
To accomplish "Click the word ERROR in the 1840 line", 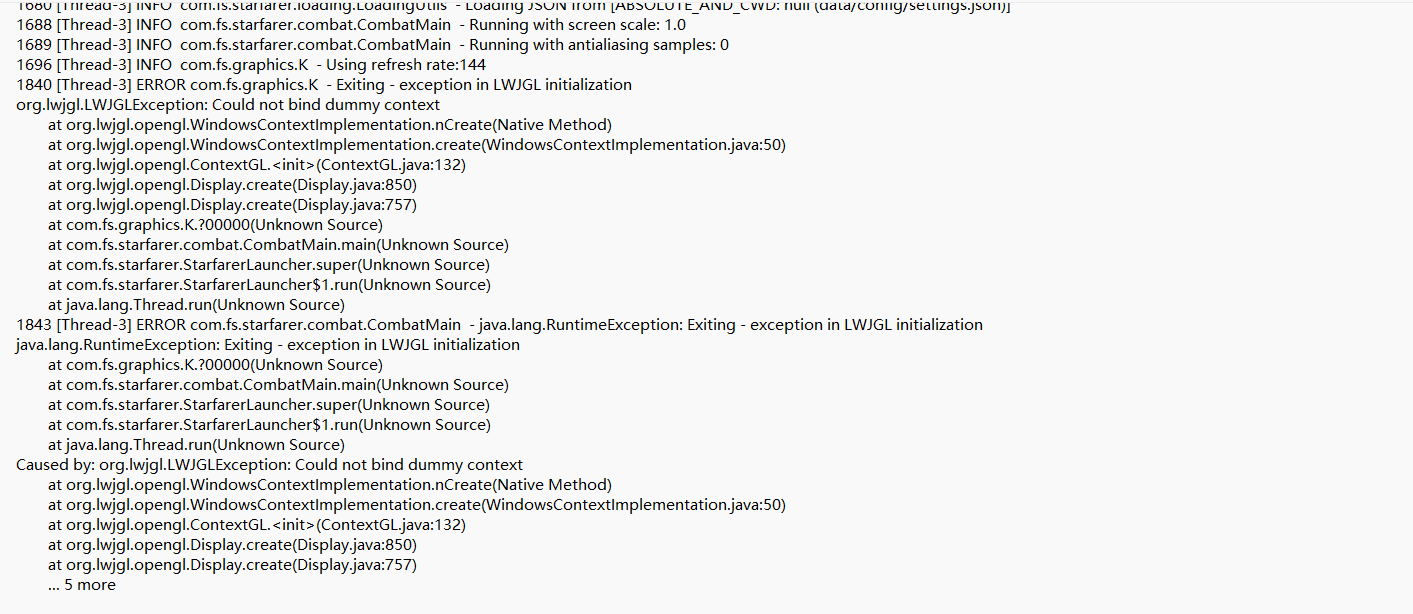I will (161, 85).
